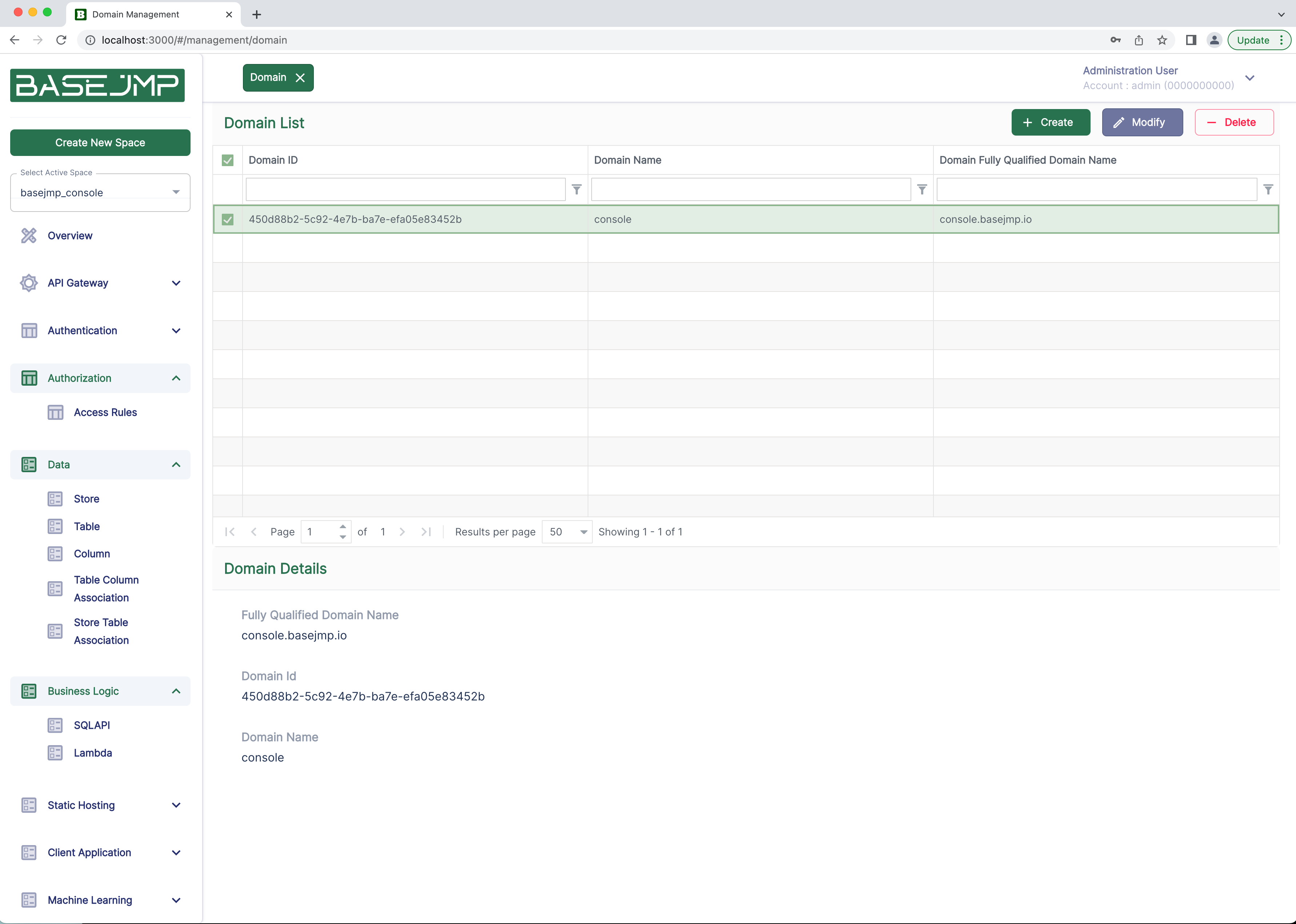Open Access Rules in sidebar

105,413
